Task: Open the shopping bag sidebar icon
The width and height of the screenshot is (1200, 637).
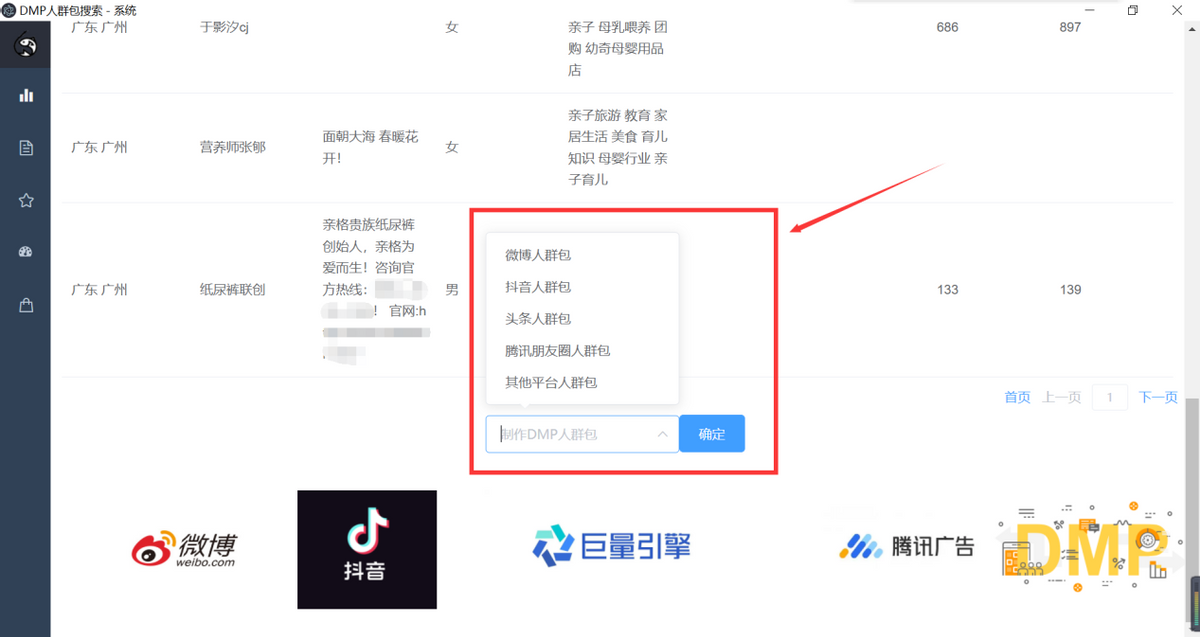Action: point(26,306)
